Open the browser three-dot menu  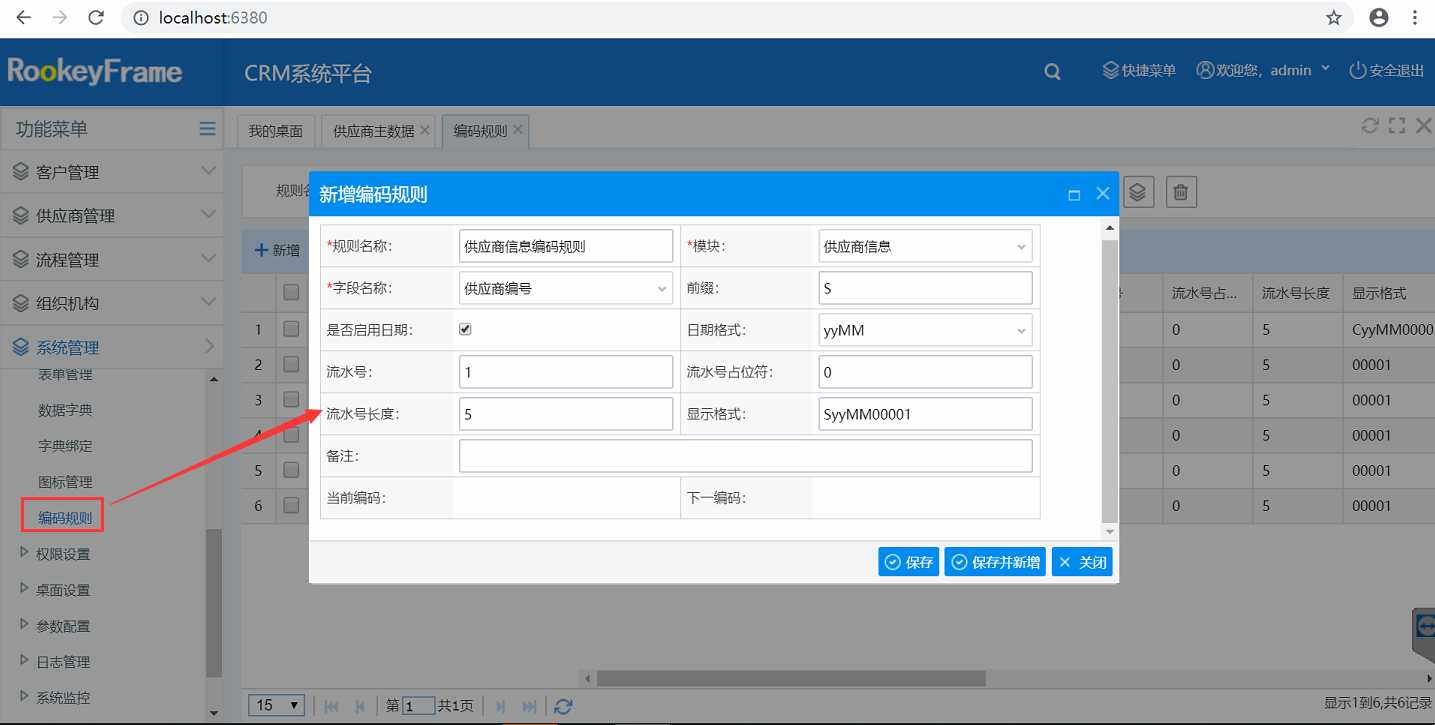click(1415, 17)
